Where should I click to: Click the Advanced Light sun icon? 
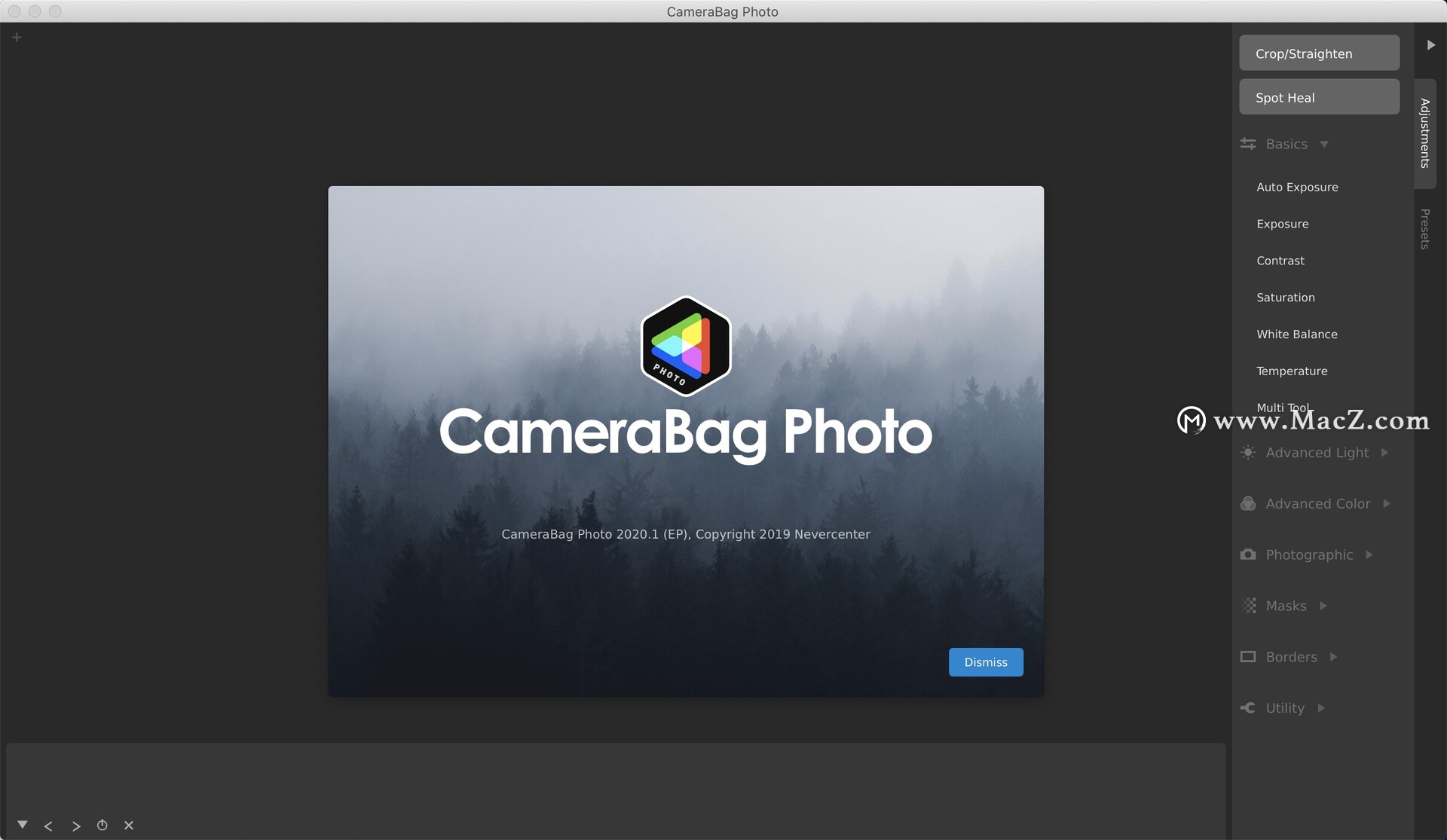click(1248, 453)
